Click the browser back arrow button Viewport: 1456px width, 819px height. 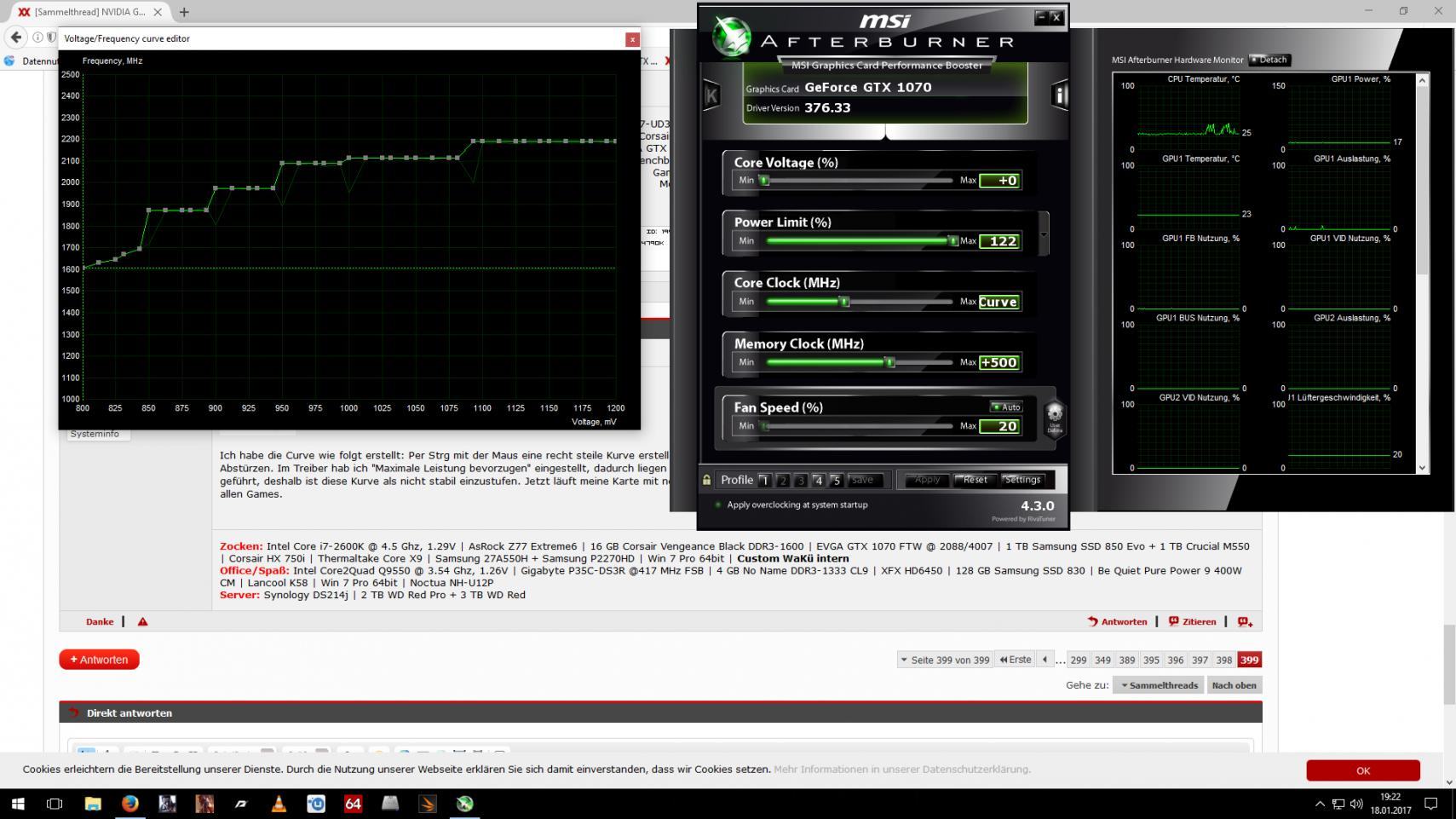click(15, 37)
